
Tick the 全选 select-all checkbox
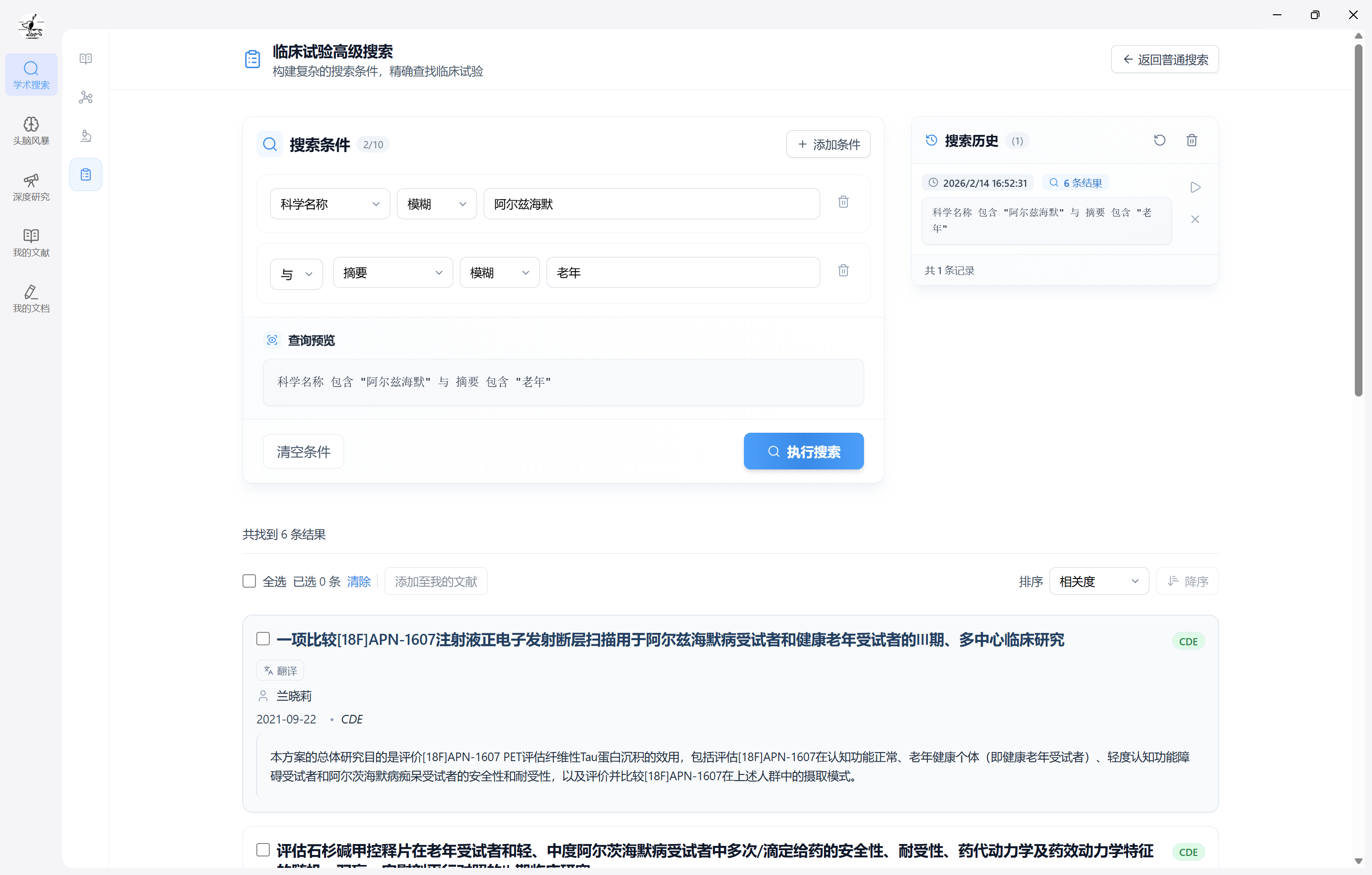(249, 581)
